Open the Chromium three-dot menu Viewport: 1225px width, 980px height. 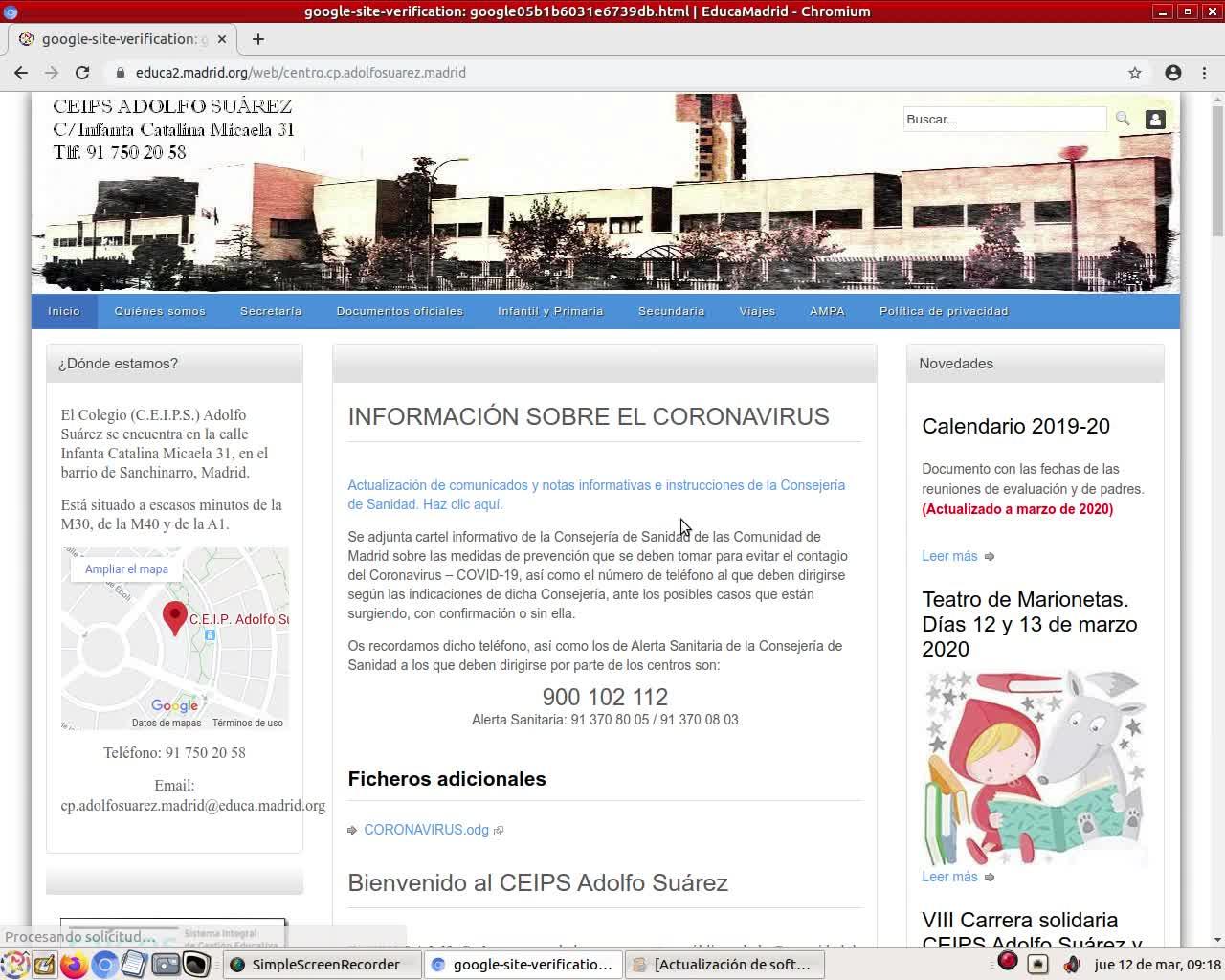tap(1205, 73)
